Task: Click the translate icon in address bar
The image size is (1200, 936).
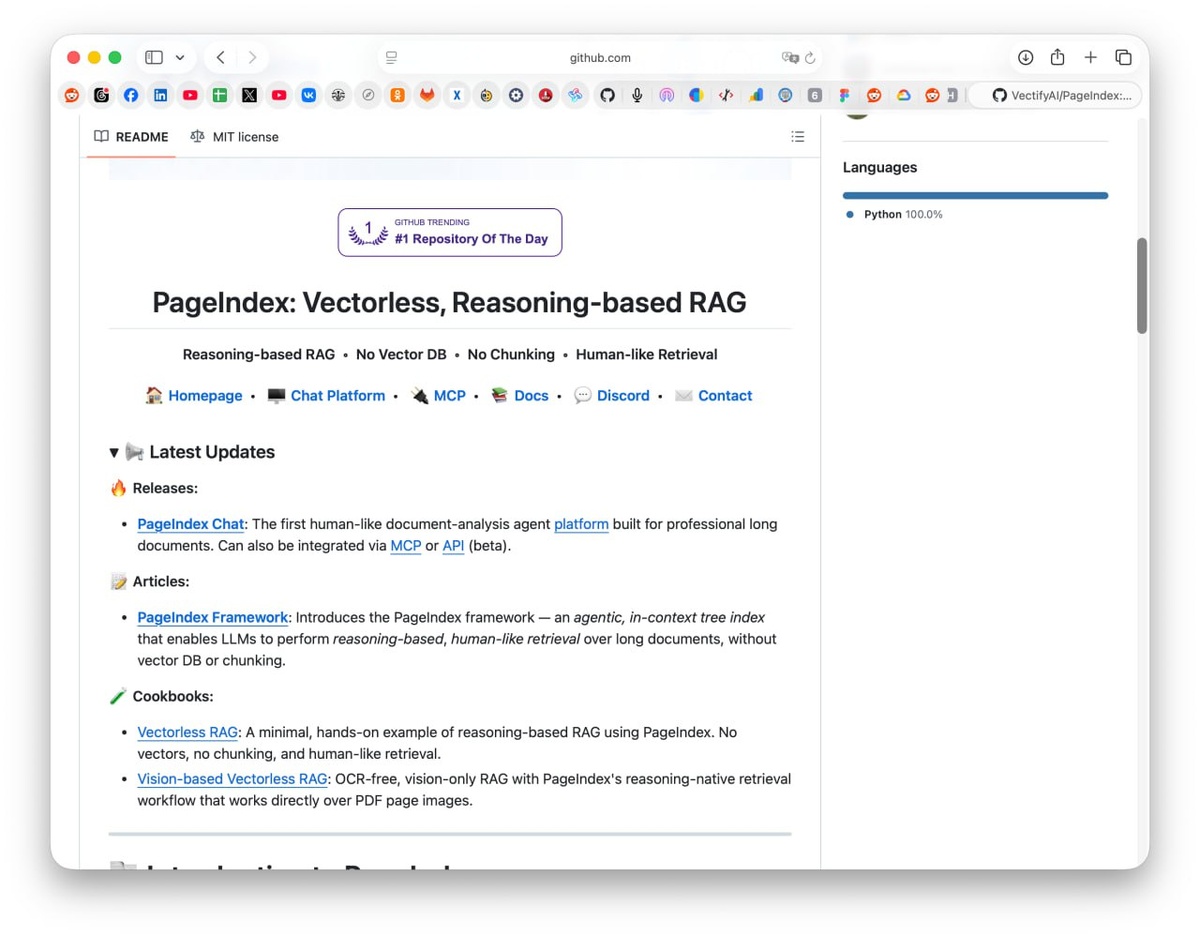Action: [x=790, y=58]
